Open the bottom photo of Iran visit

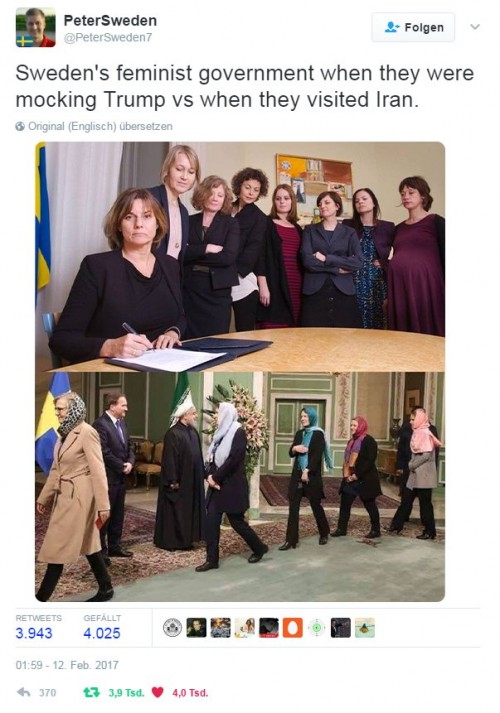coord(240,487)
